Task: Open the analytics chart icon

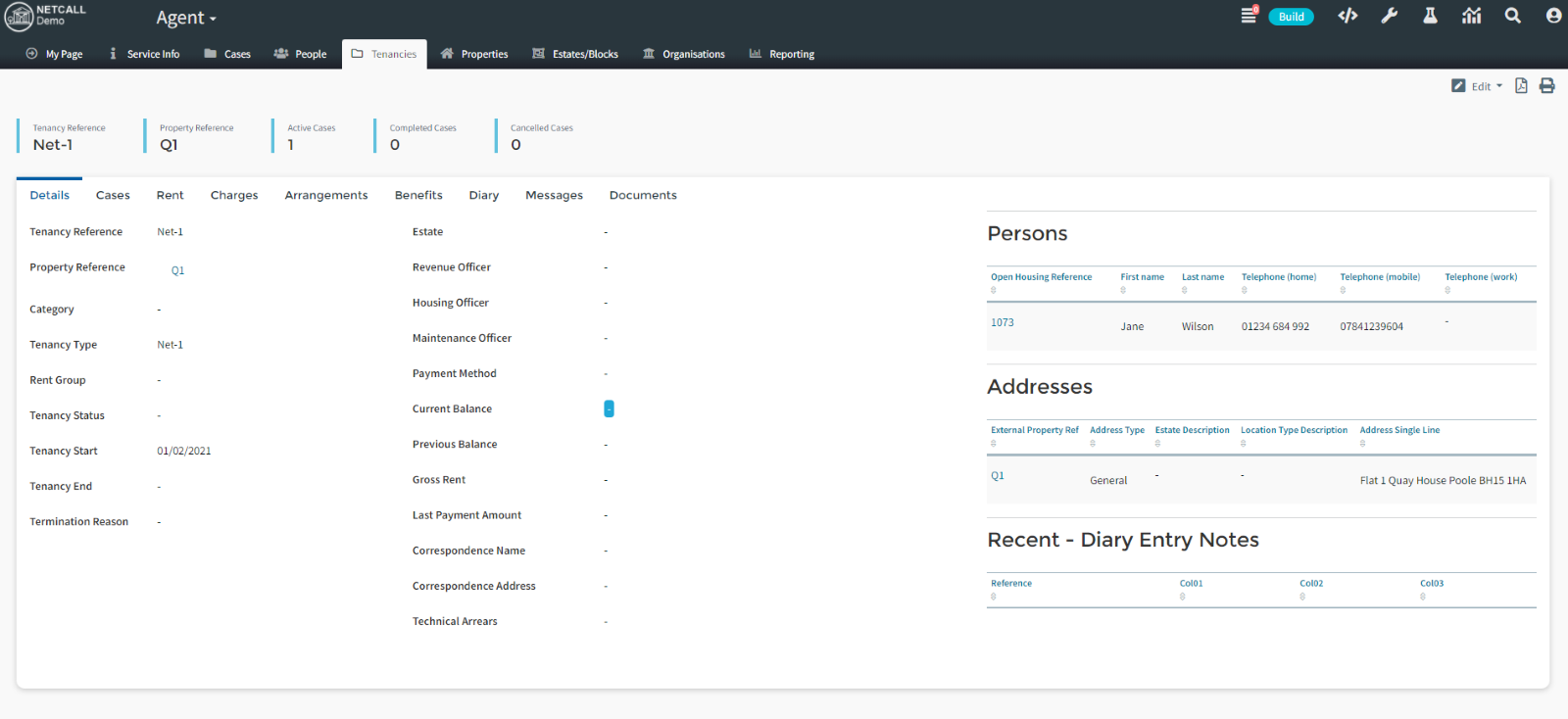Action: coord(1471,16)
